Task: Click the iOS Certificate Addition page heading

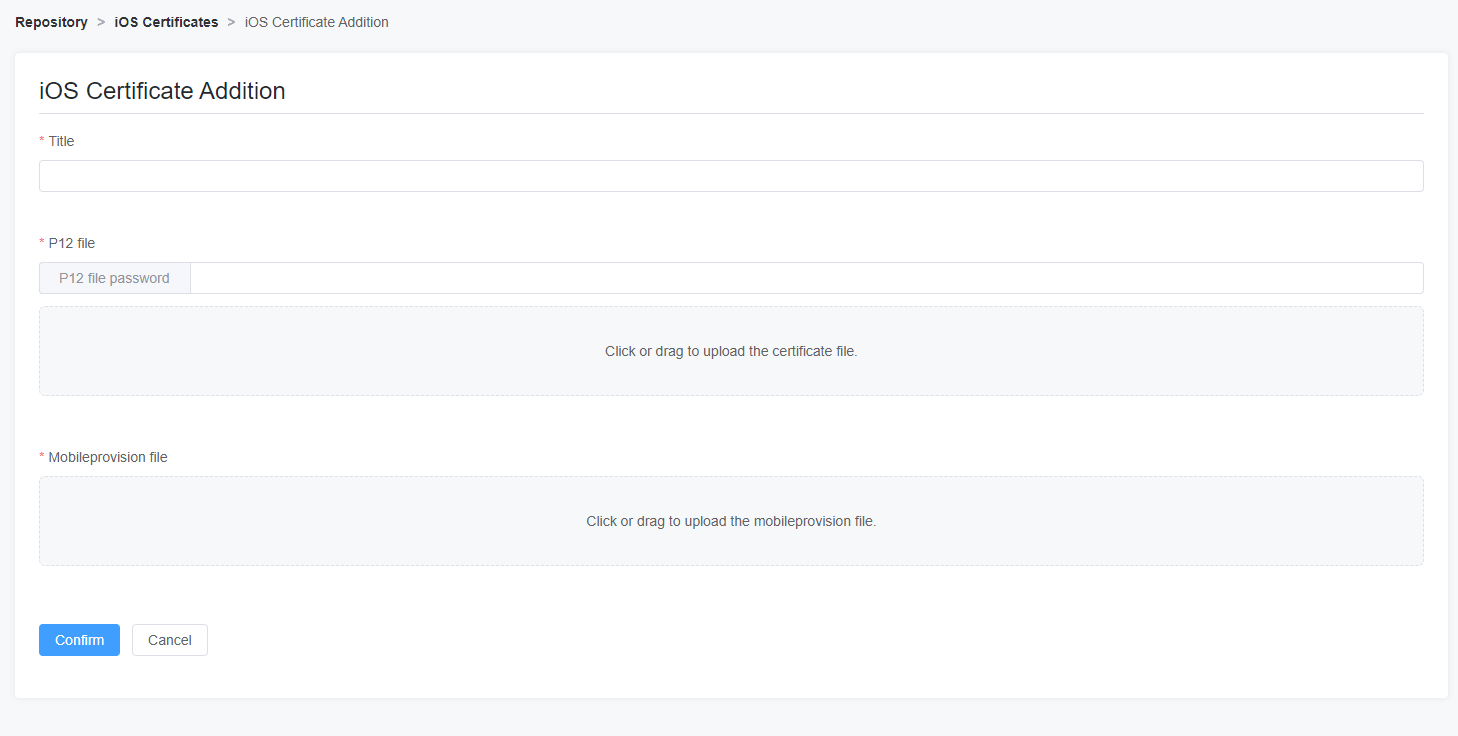Action: coord(162,91)
